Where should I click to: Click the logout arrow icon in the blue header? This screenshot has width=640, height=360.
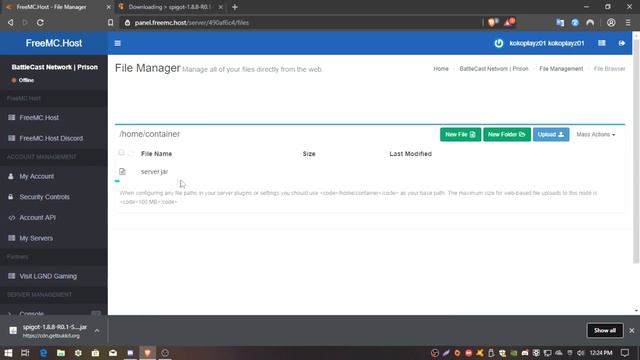pyautogui.click(x=622, y=43)
